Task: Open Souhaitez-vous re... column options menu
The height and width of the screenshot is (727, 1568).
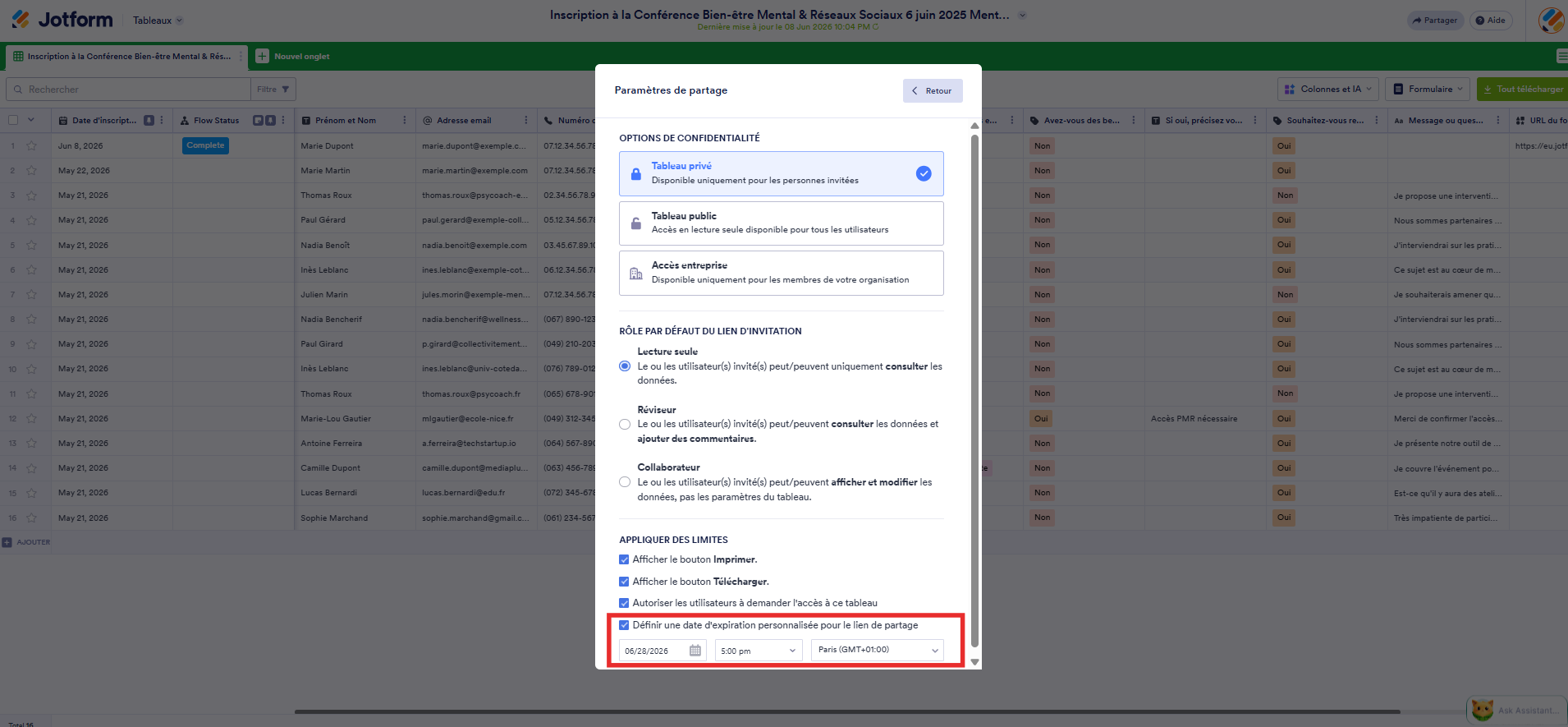Action: (1377, 120)
